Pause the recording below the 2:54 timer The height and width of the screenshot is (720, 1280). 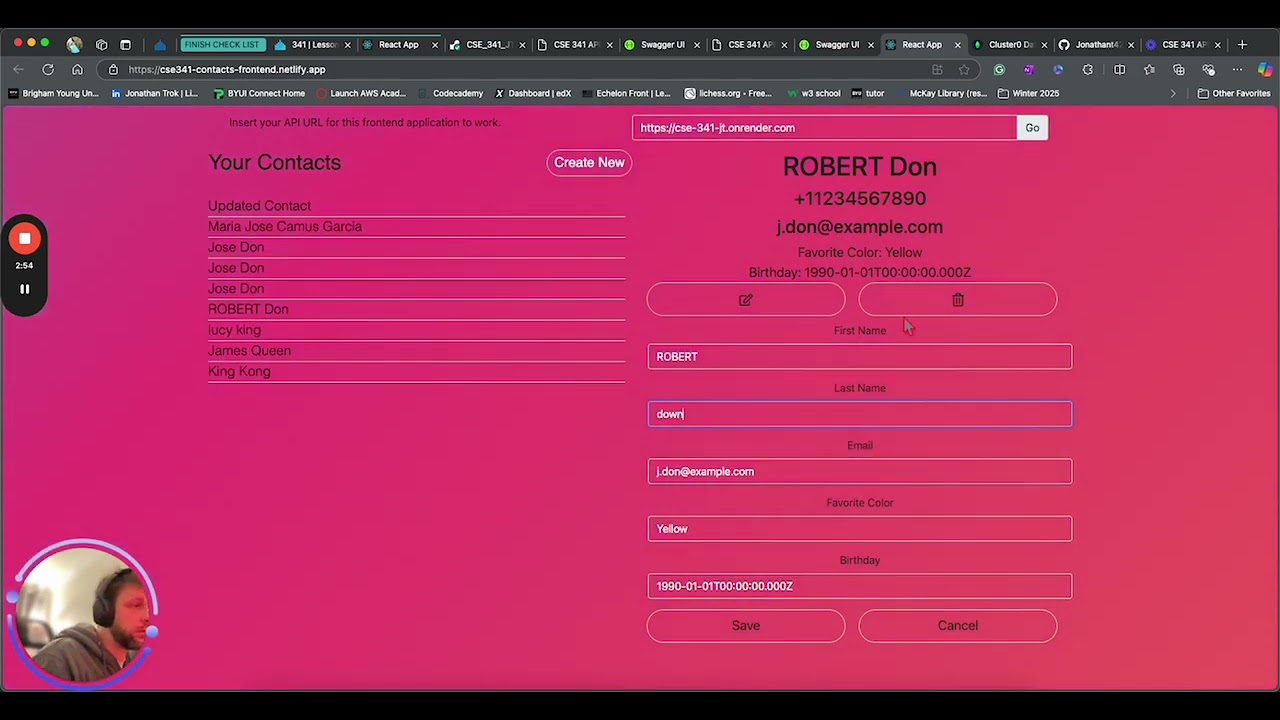click(x=25, y=289)
